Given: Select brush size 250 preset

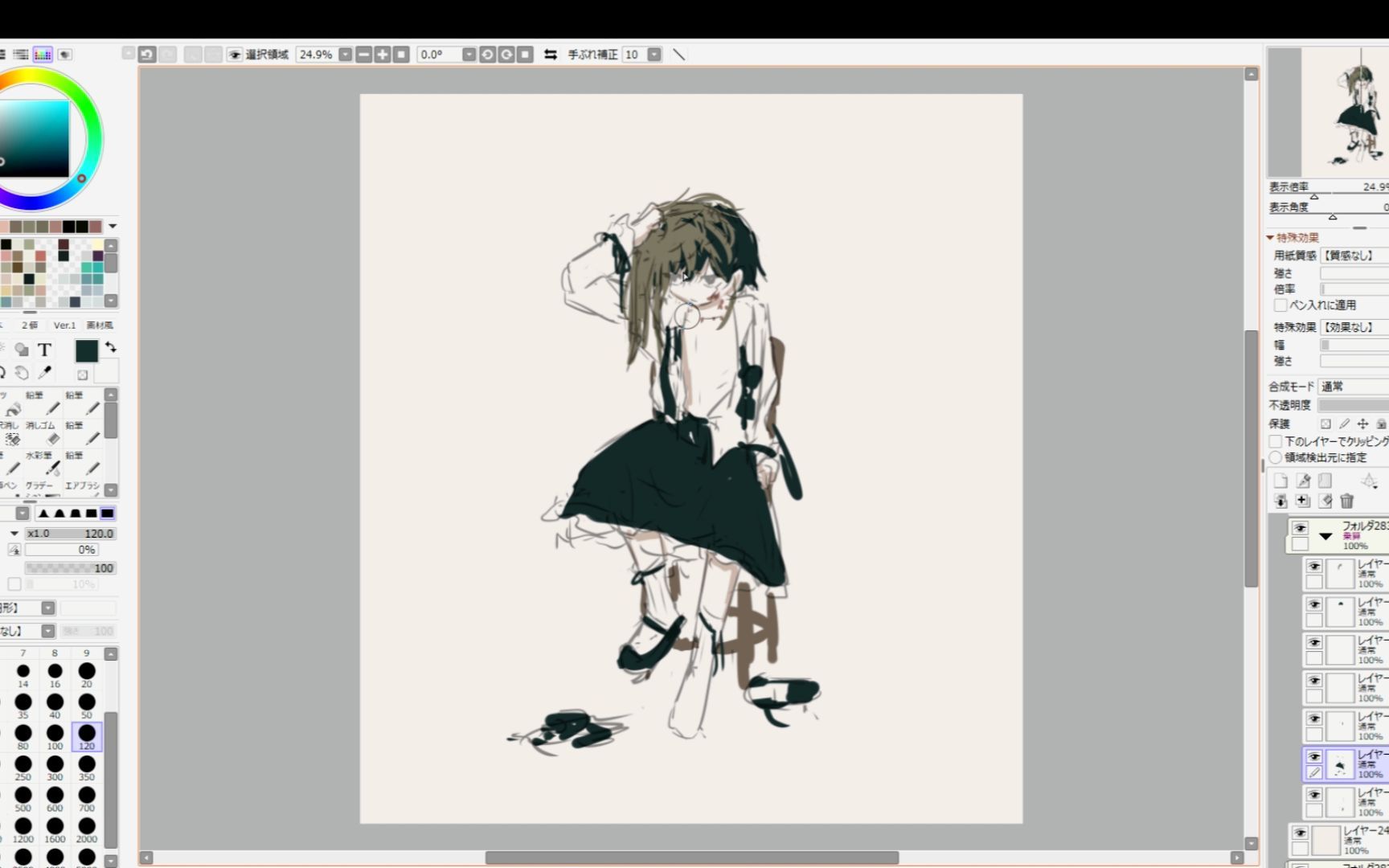Looking at the screenshot, I should point(23,765).
